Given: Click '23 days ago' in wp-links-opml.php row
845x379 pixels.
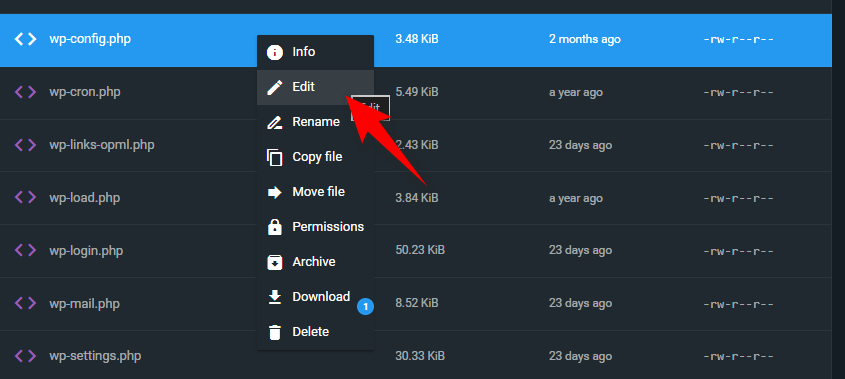Looking at the screenshot, I should click(580, 145).
